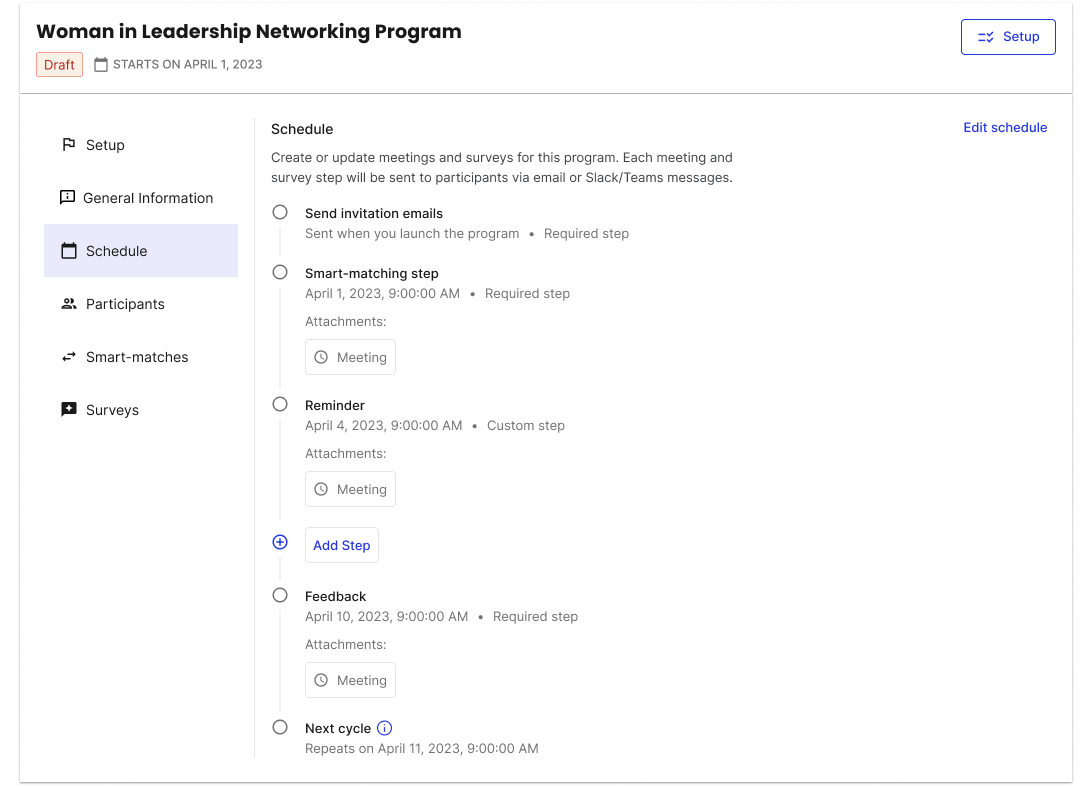Viewport: 1092px width, 787px height.
Task: Open Meeting attachment under Feedback
Action: tap(350, 680)
